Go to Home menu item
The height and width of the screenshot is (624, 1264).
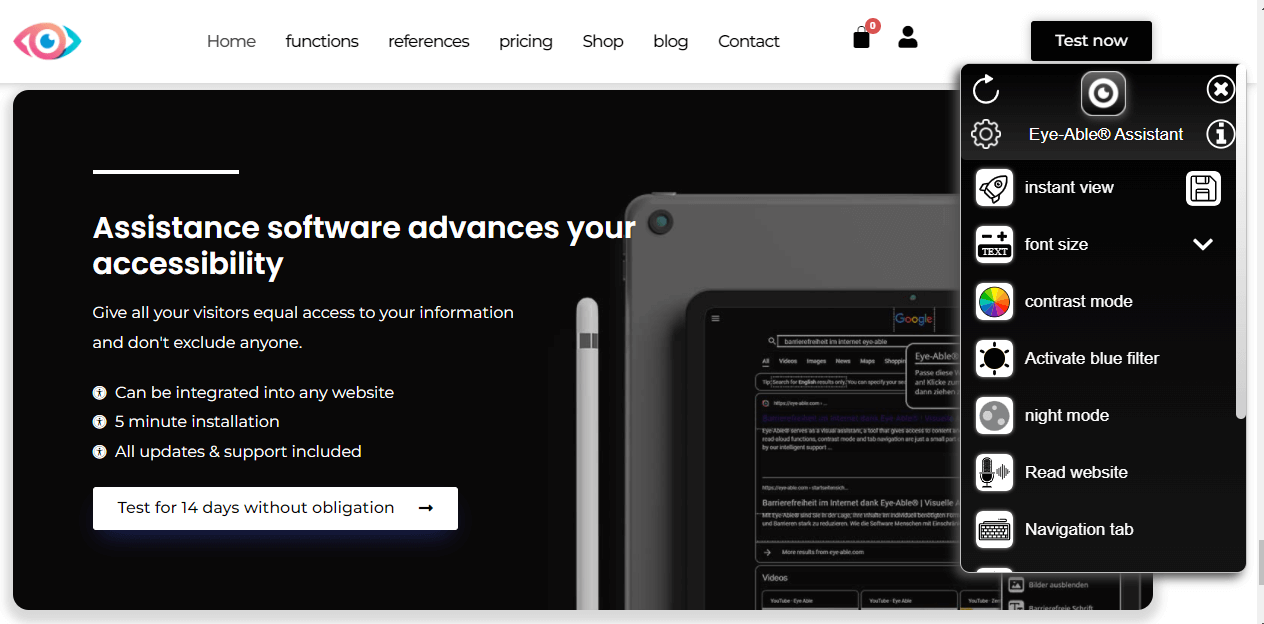click(231, 41)
